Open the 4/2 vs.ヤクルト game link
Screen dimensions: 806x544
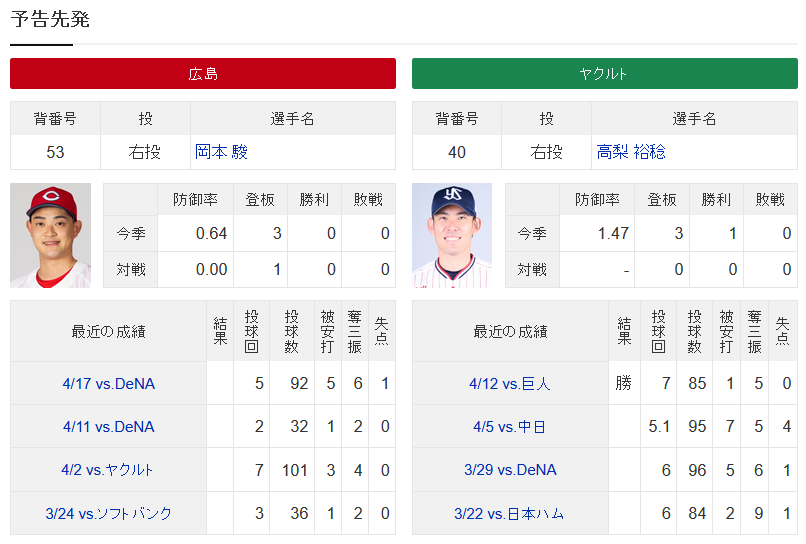(109, 470)
